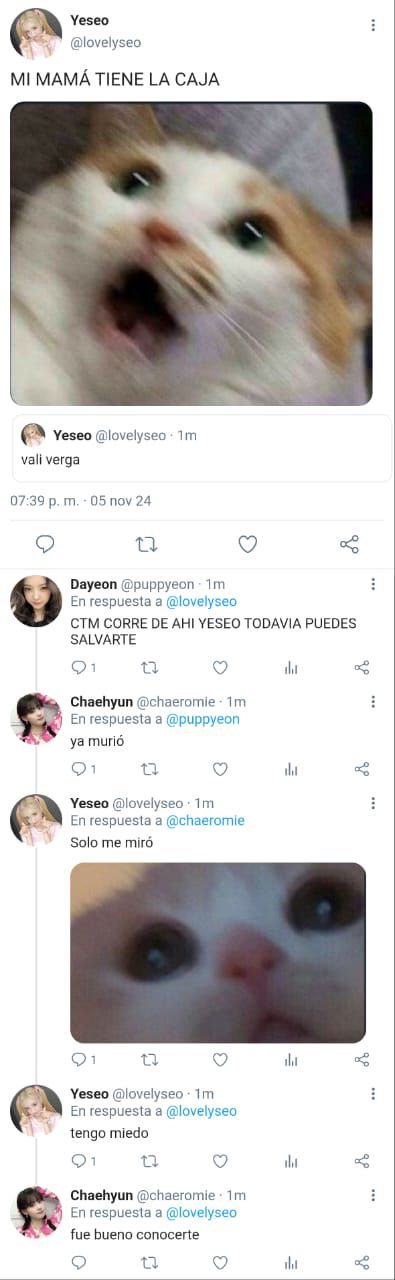Open the @chaeromie mention link
Viewport: 395px width, 1280px height.
[205, 821]
